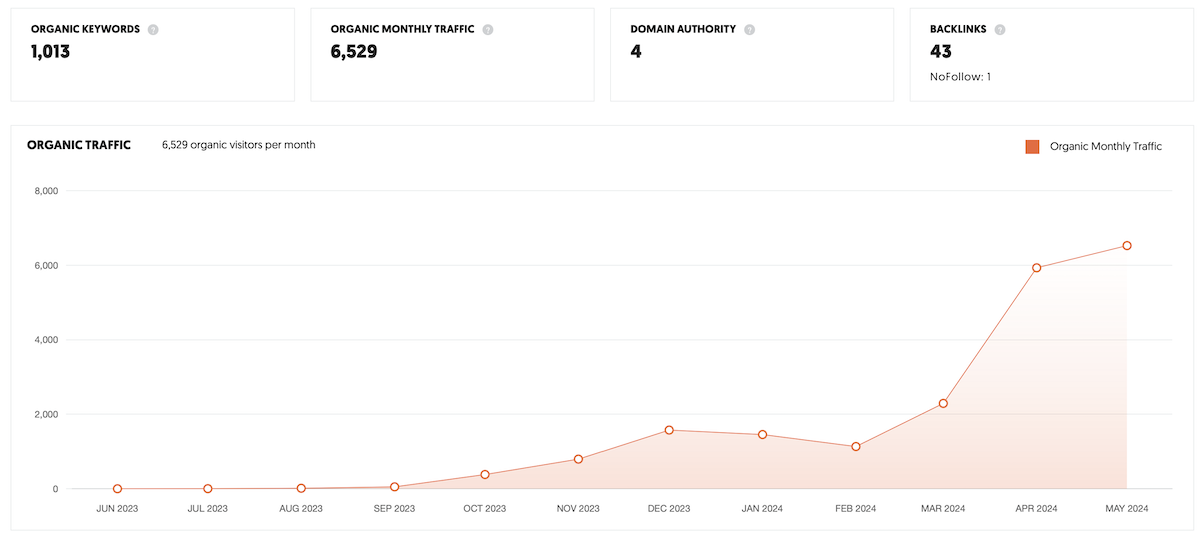Select the APR 2024 data point

[x=1037, y=268]
